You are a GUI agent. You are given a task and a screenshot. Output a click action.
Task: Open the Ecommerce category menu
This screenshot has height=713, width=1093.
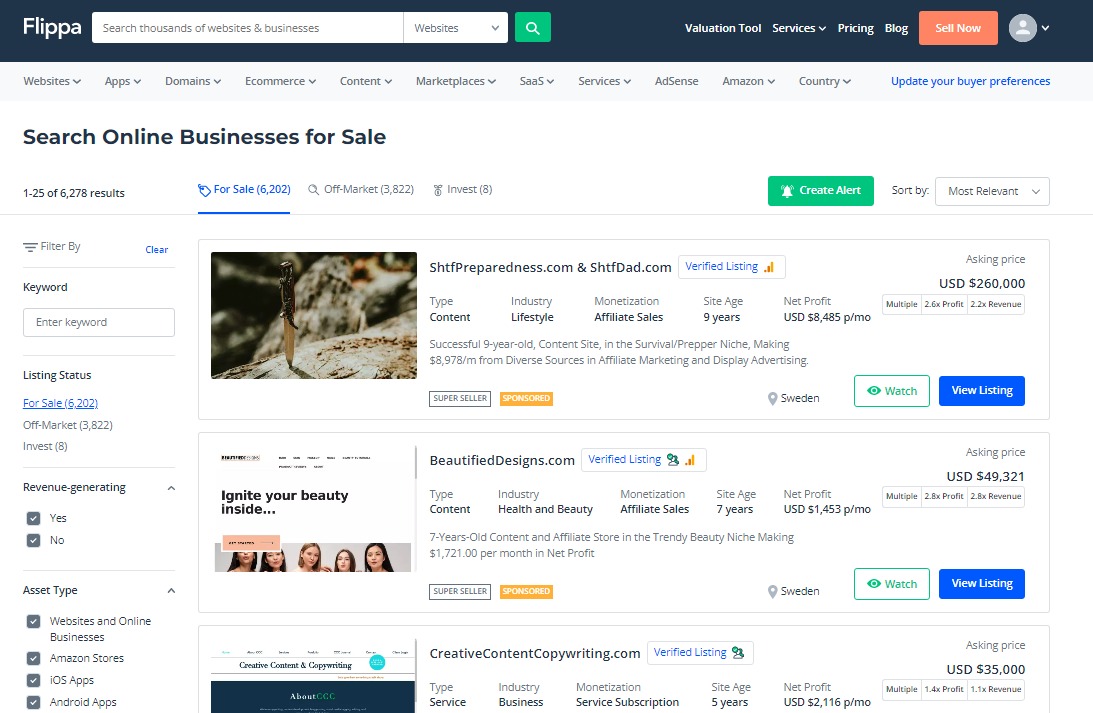click(x=280, y=81)
